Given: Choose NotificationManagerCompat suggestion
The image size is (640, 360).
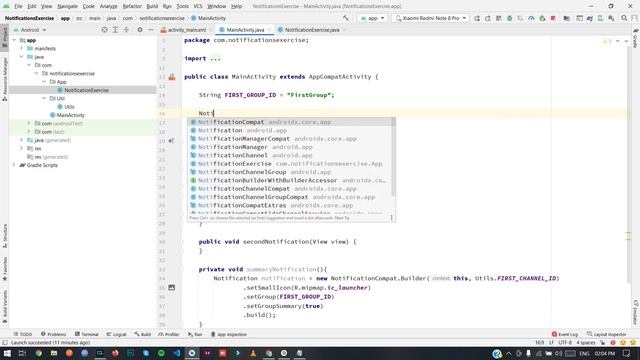Looking at the screenshot, I should point(289,139).
